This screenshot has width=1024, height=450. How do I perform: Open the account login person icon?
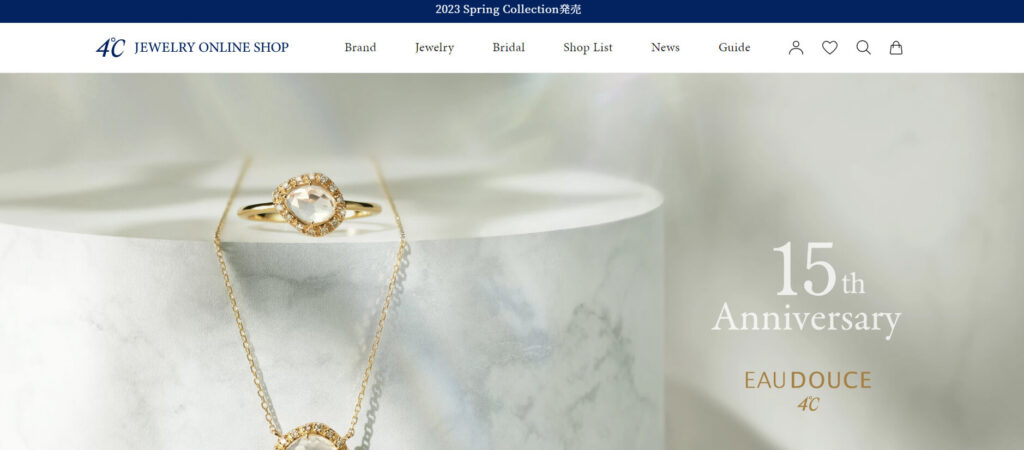click(x=795, y=48)
